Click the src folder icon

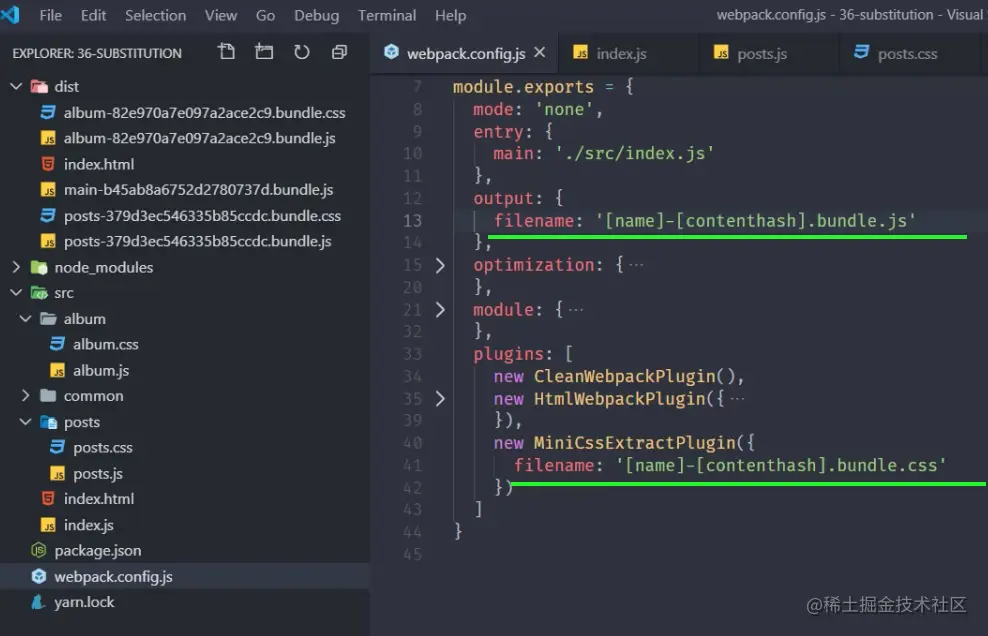point(39,293)
